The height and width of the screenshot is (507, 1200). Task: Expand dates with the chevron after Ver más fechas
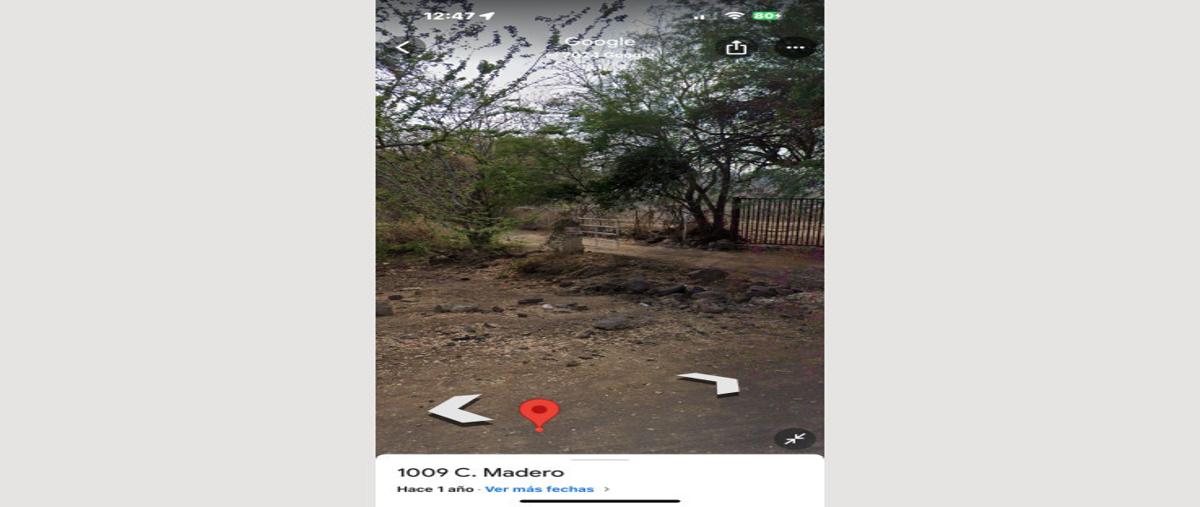606,489
